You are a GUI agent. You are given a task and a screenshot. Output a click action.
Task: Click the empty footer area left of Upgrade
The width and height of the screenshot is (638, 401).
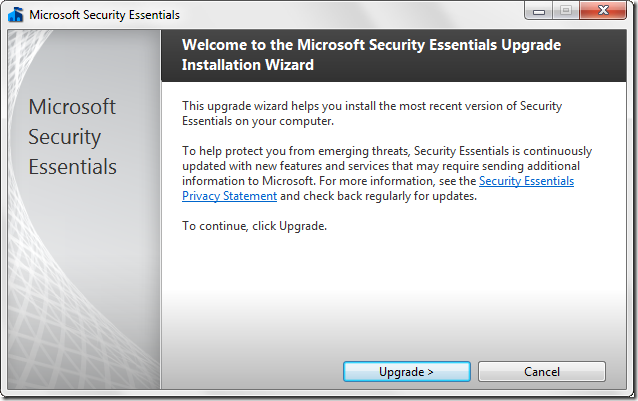coord(250,372)
